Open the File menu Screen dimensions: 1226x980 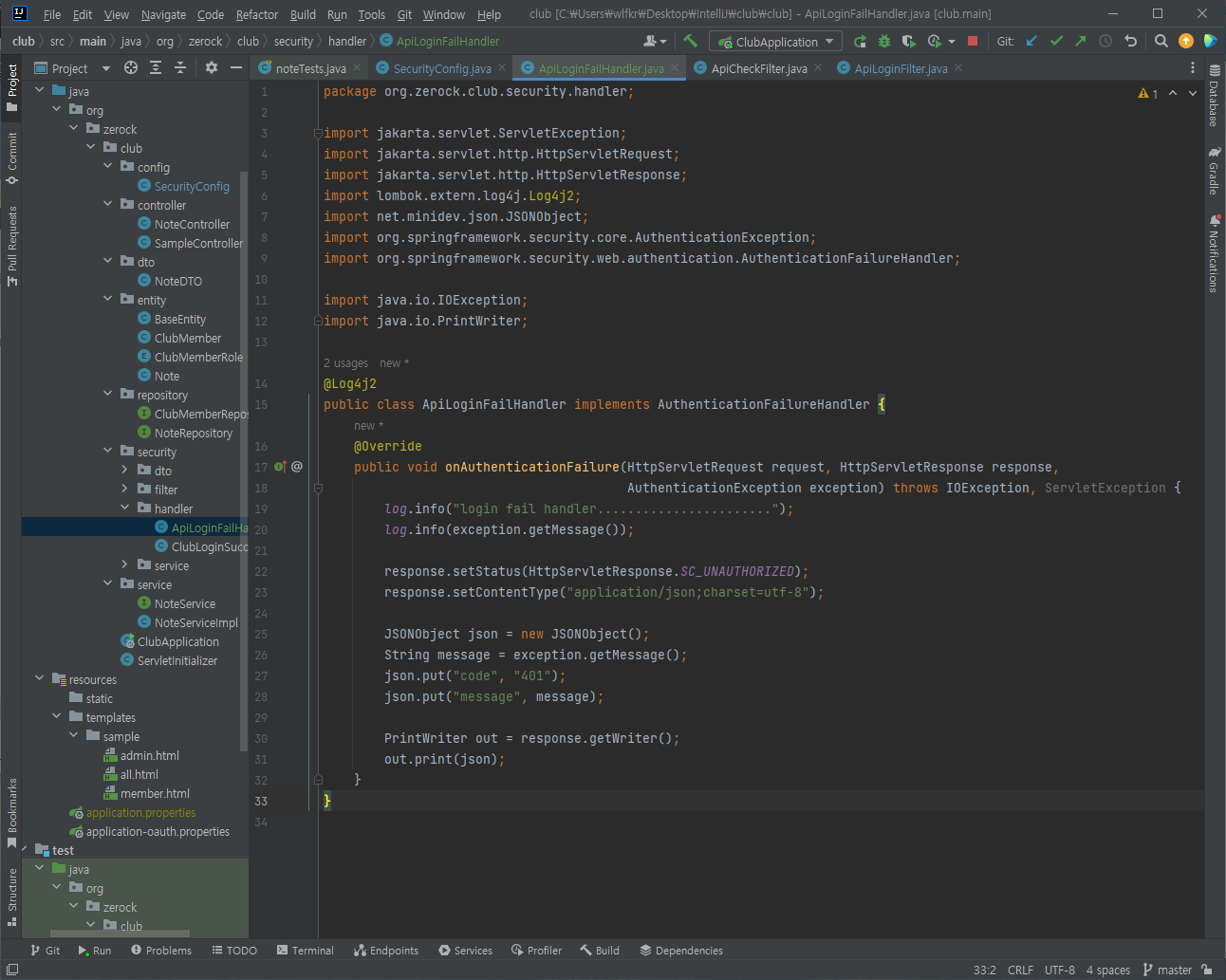click(x=52, y=14)
